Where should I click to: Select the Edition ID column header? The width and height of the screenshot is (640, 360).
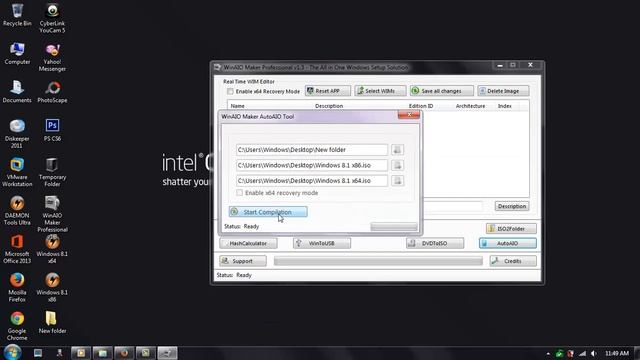pos(421,106)
